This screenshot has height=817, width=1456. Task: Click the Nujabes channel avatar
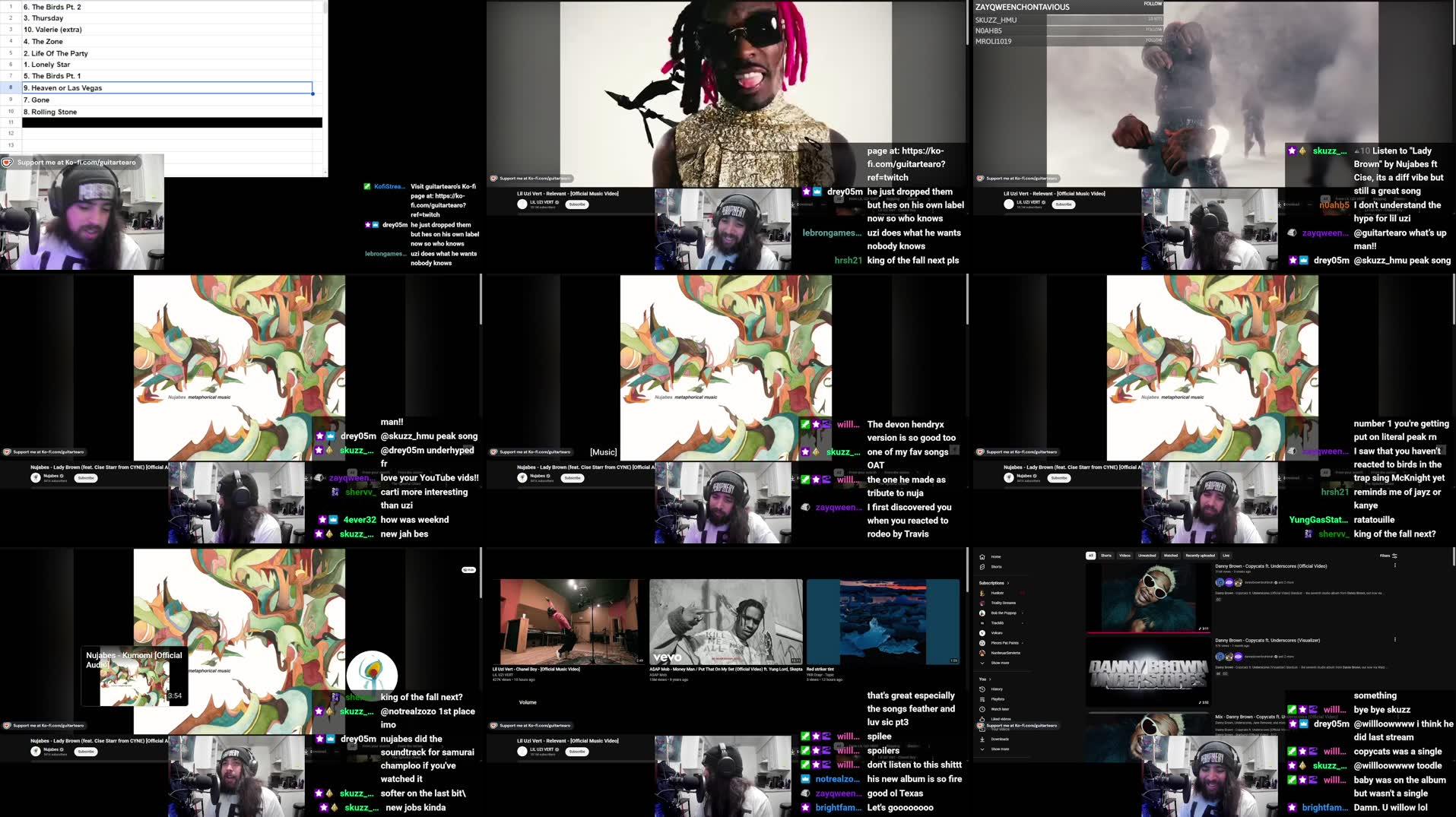click(35, 477)
